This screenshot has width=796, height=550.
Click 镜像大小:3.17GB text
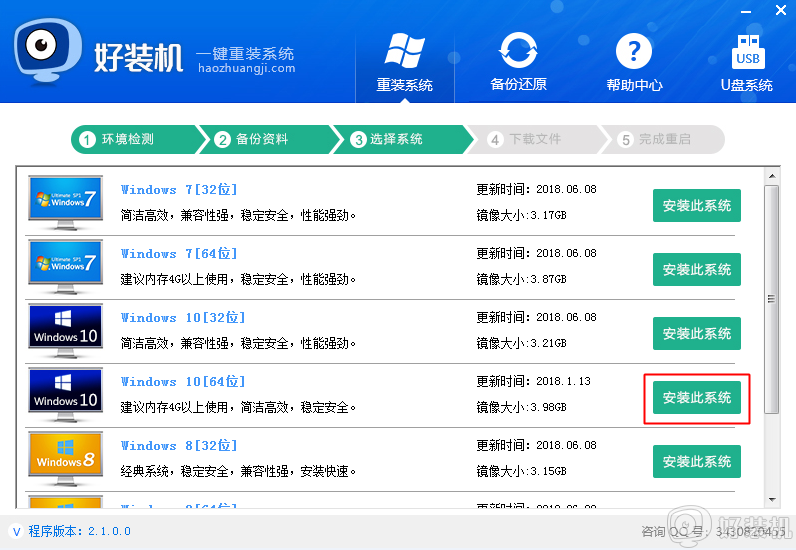[x=521, y=215]
